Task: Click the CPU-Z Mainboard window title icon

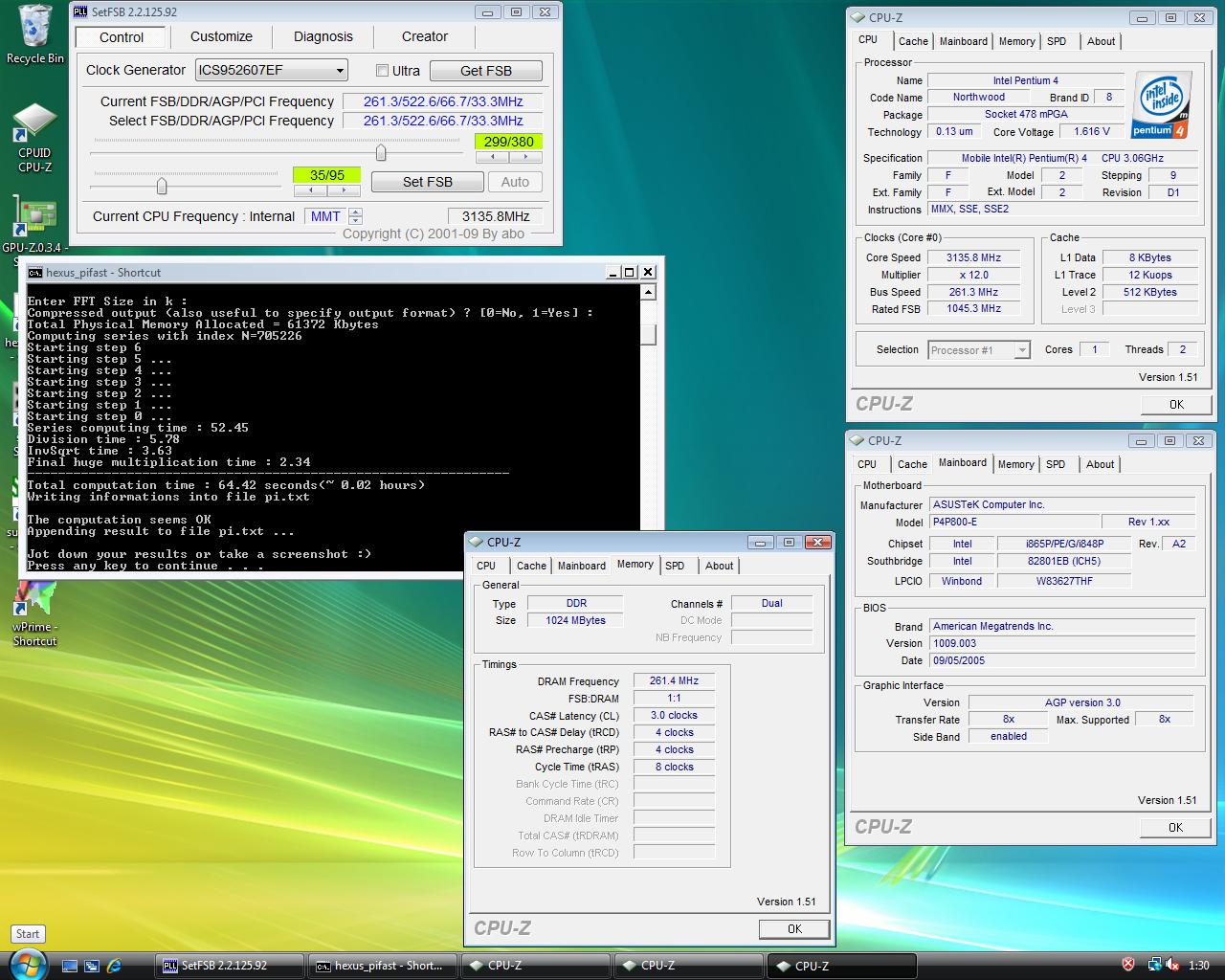Action: (857, 441)
